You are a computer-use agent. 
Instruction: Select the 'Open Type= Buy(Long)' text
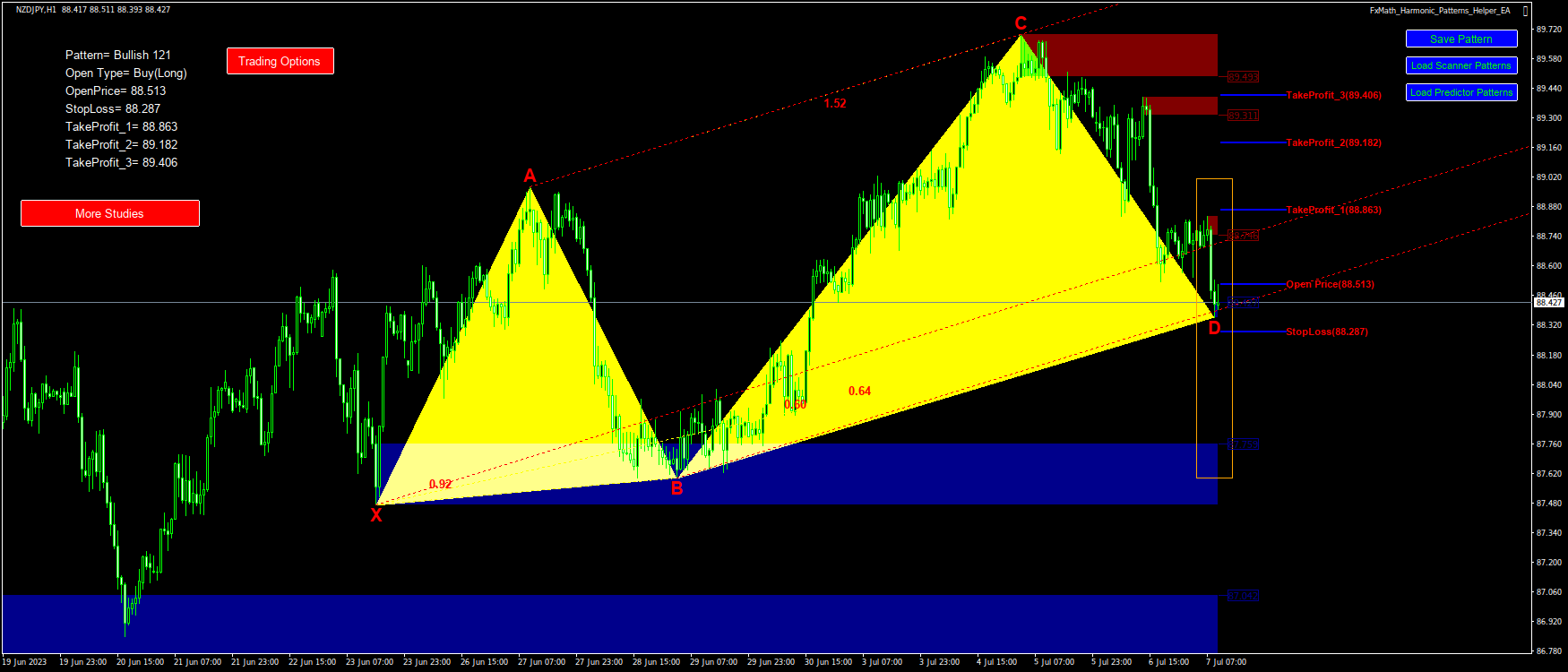126,73
